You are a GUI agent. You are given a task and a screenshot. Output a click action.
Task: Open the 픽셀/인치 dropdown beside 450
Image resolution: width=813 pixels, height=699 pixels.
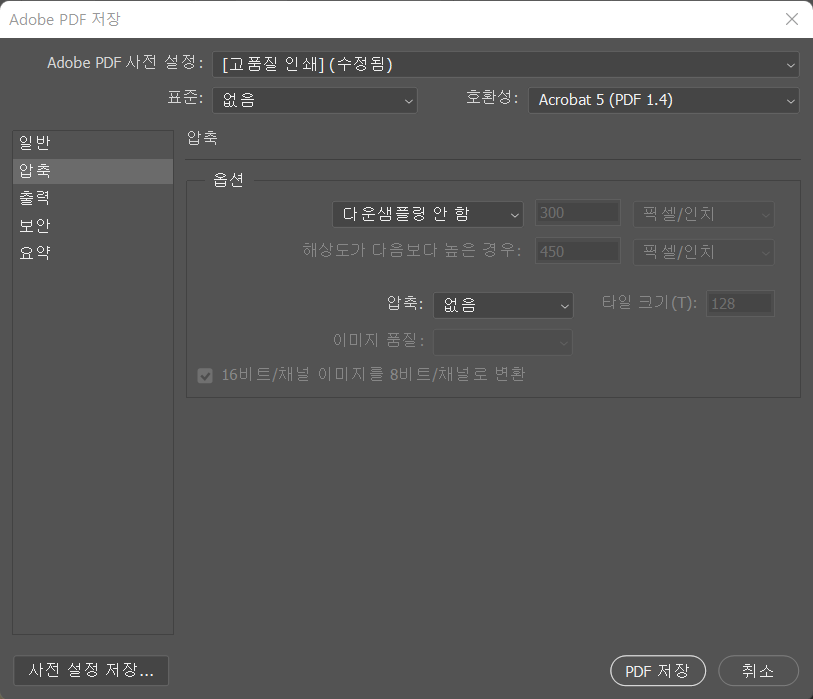pos(704,253)
